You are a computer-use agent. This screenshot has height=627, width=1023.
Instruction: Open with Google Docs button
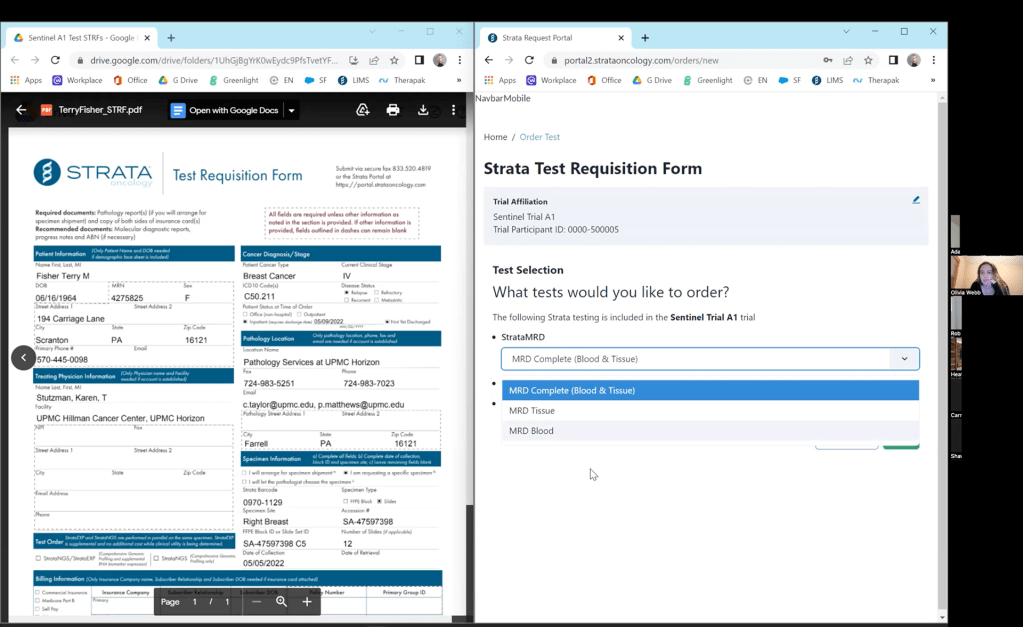tap(225, 110)
